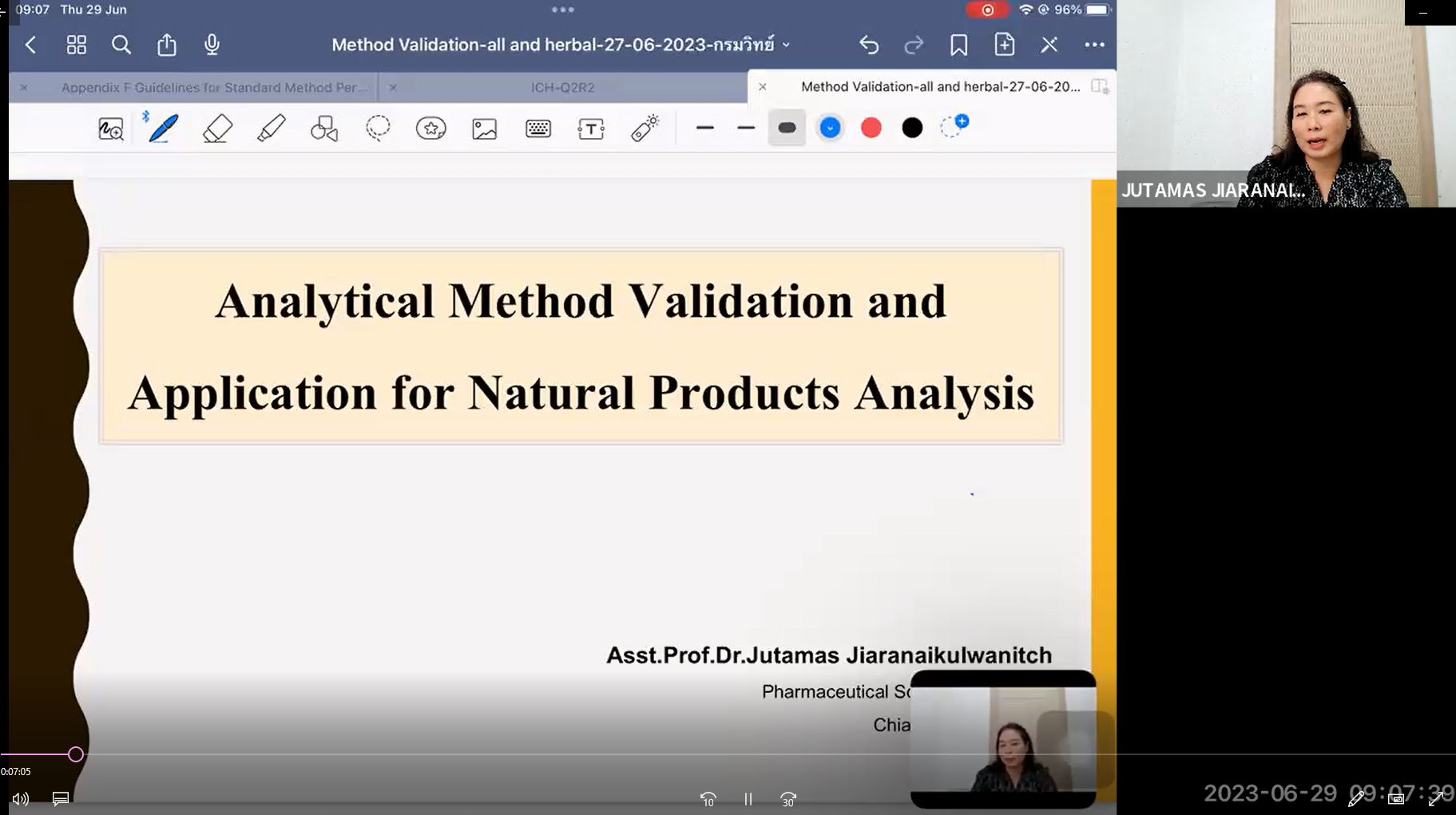Click the image insert icon
This screenshot has width=1456, height=815.
click(485, 129)
